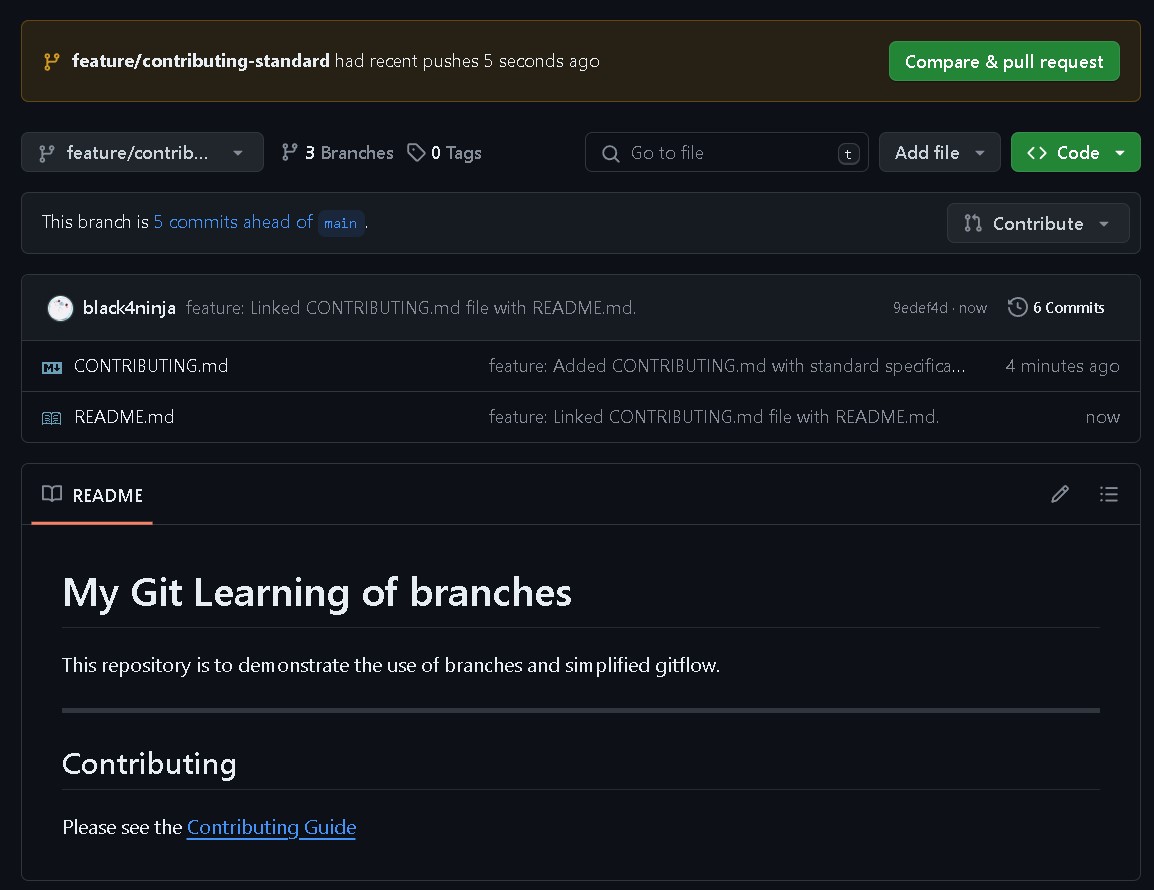Viewport: 1154px width, 890px height.
Task: Click the tag icon next to Tags
Action: tap(416, 152)
